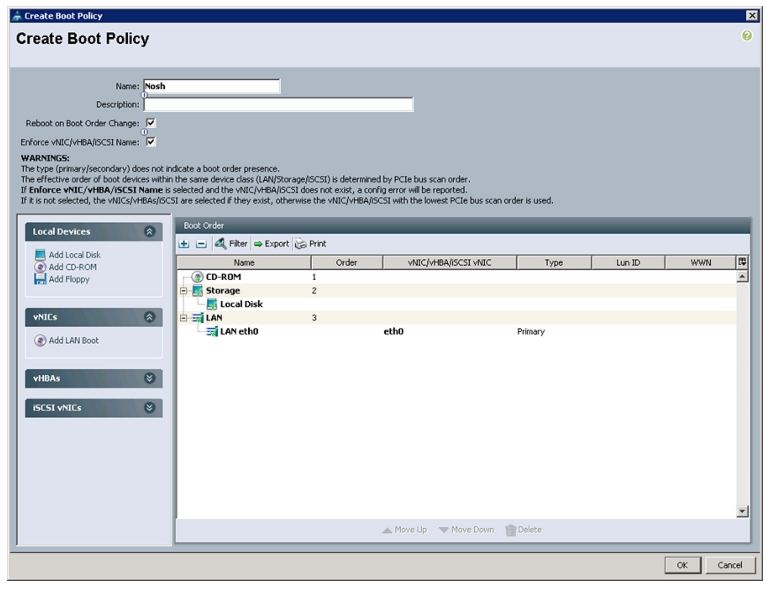This screenshot has width=767, height=610.
Task: Select the LAN eth0 row text
Action: coord(239,332)
